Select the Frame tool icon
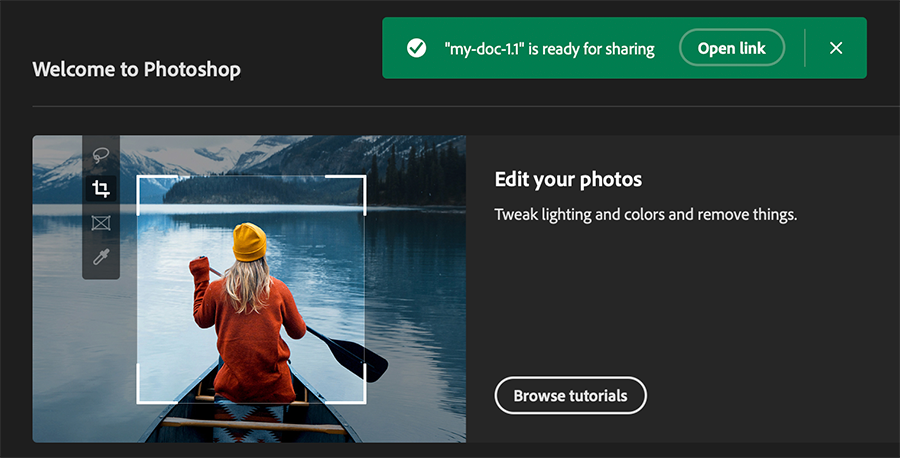 [x=101, y=223]
